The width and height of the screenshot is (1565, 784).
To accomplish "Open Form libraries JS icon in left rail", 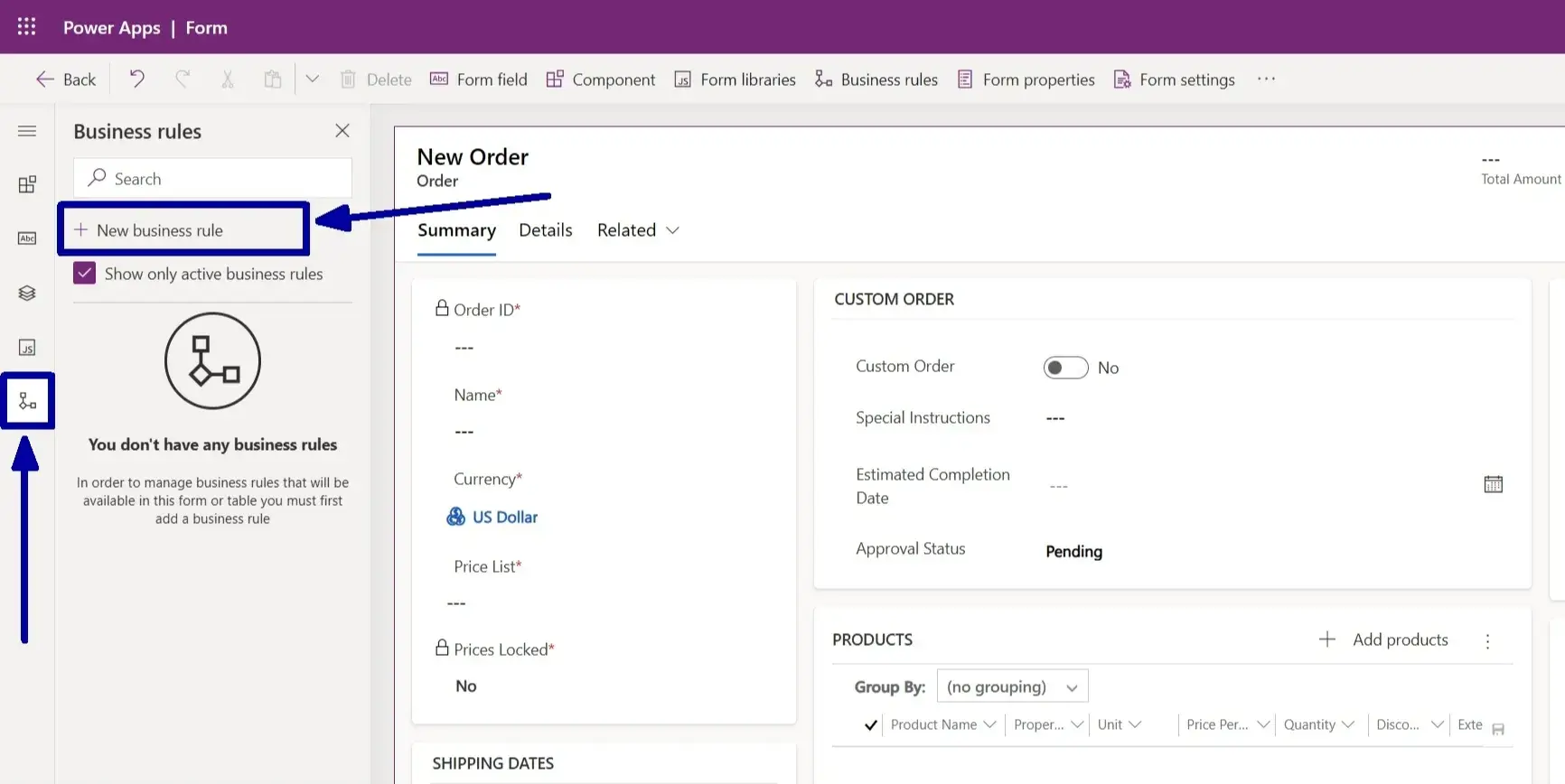I will [27, 348].
